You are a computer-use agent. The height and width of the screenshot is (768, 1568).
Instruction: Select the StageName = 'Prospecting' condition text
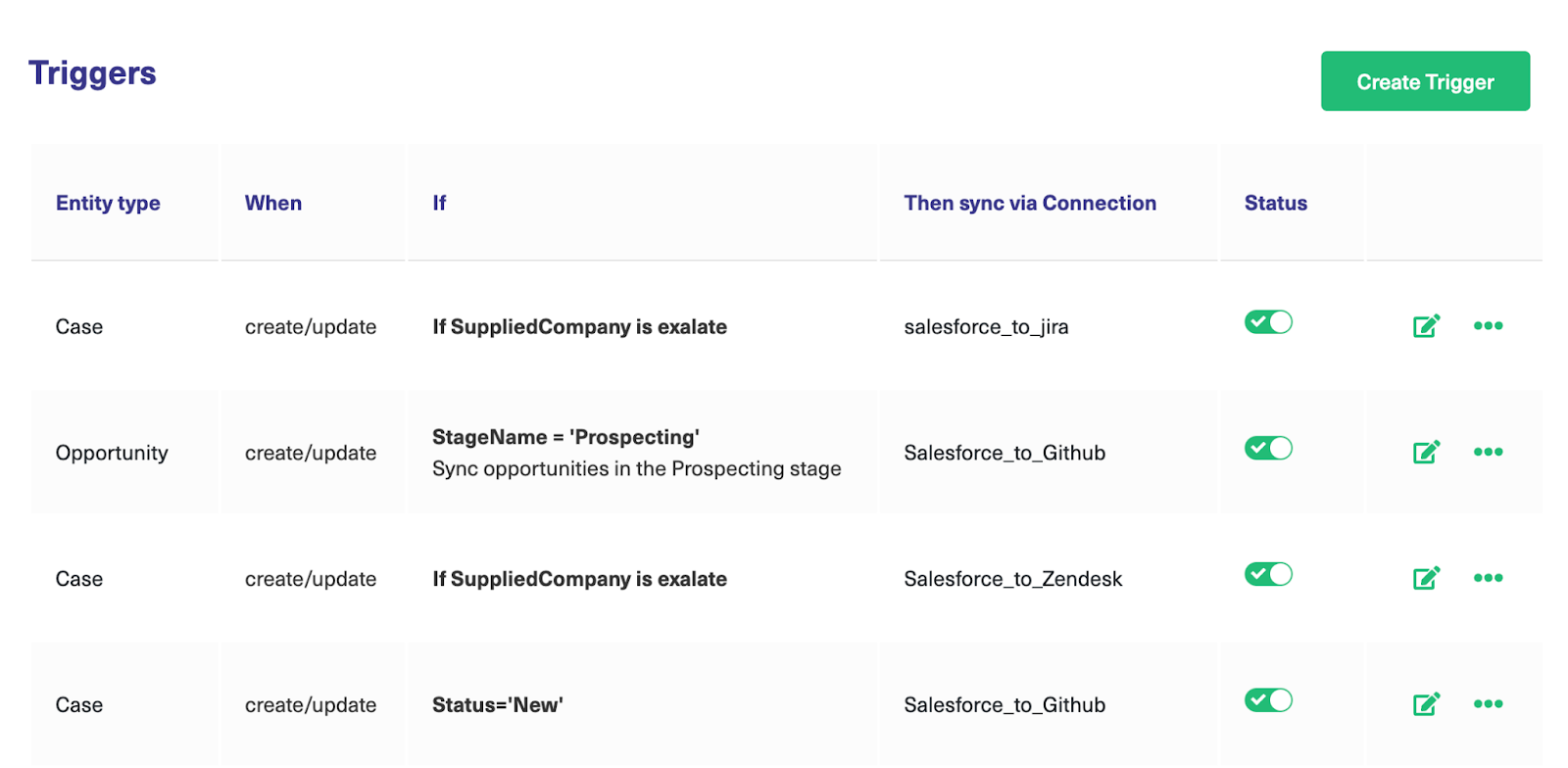pyautogui.click(x=565, y=437)
